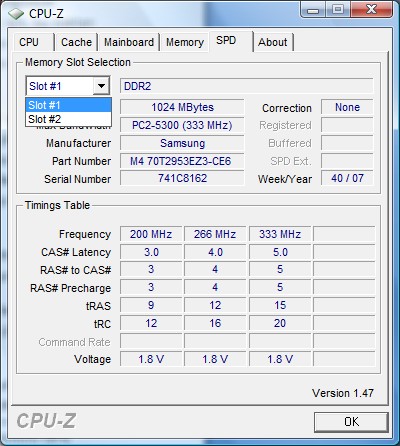Viewport: 400px width, 446px height.
Task: Click the empty Buffered field
Action: tap(347, 143)
